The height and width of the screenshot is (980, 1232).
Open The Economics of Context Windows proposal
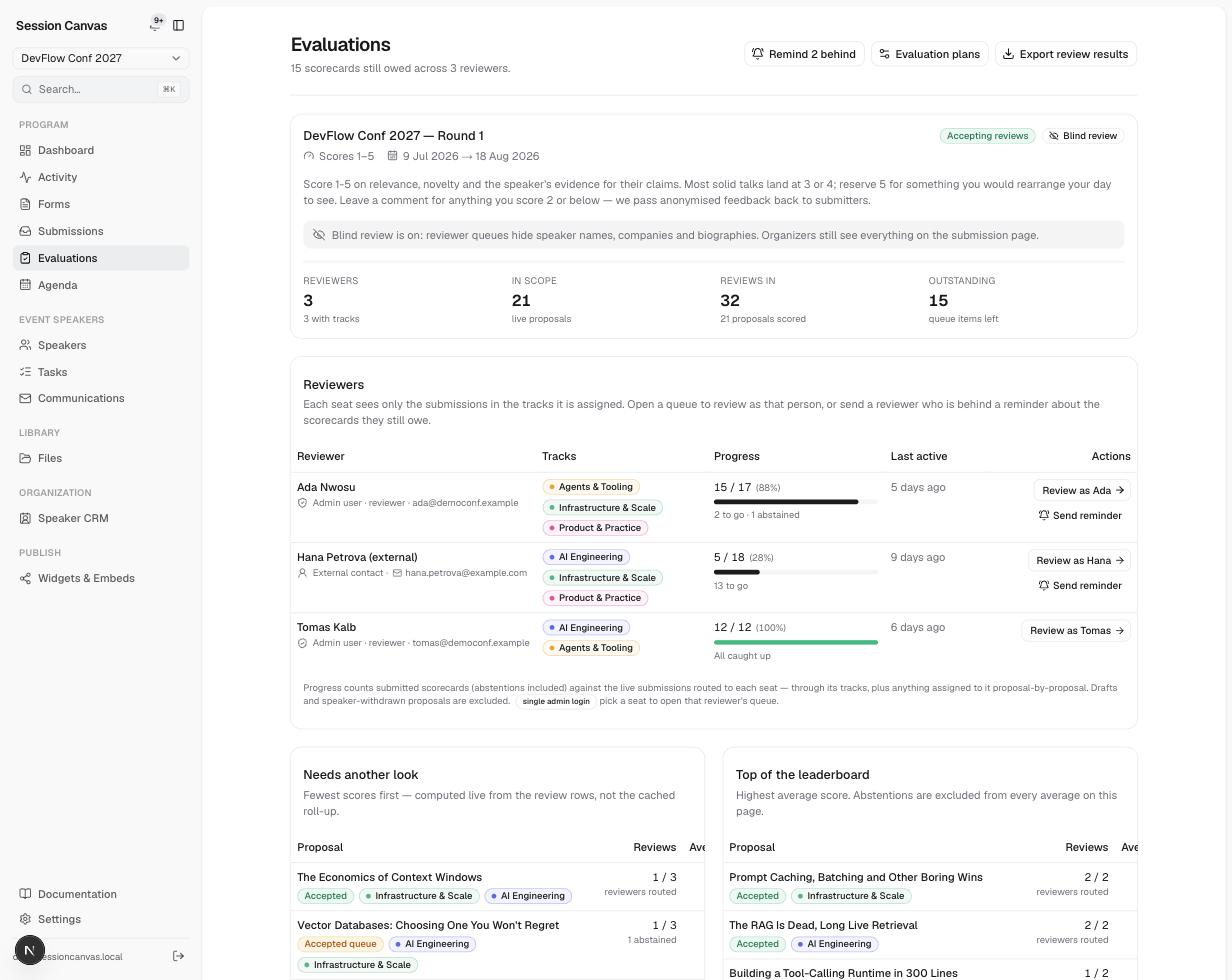click(389, 877)
